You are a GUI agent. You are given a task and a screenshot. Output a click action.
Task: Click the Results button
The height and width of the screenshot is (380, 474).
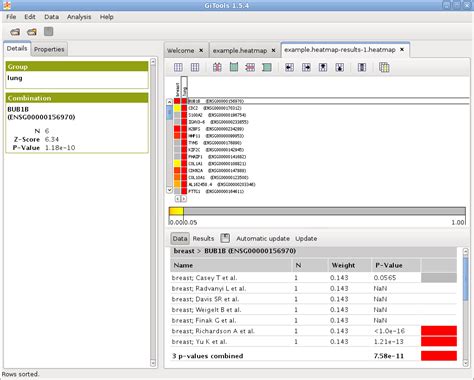pyautogui.click(x=203, y=238)
